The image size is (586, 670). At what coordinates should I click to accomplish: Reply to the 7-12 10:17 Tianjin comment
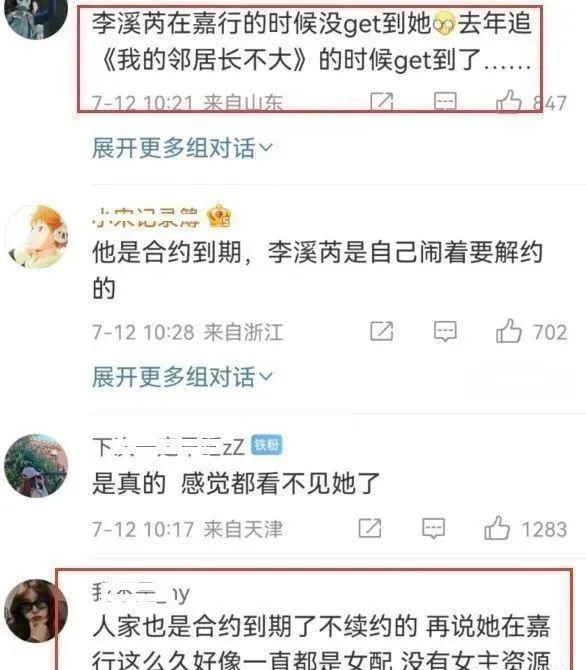433,529
